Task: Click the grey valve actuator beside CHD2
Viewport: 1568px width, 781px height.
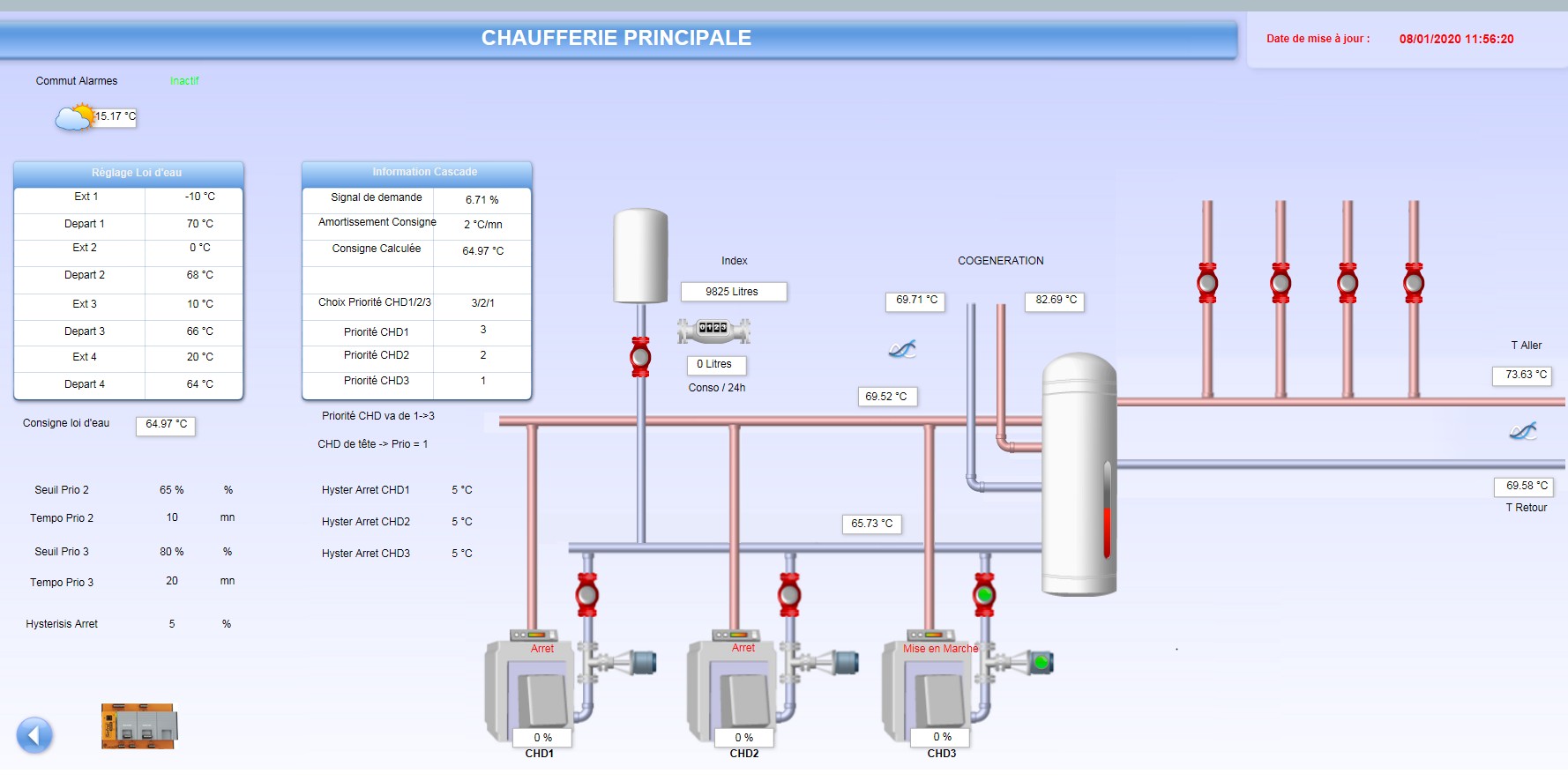Action: (846, 662)
